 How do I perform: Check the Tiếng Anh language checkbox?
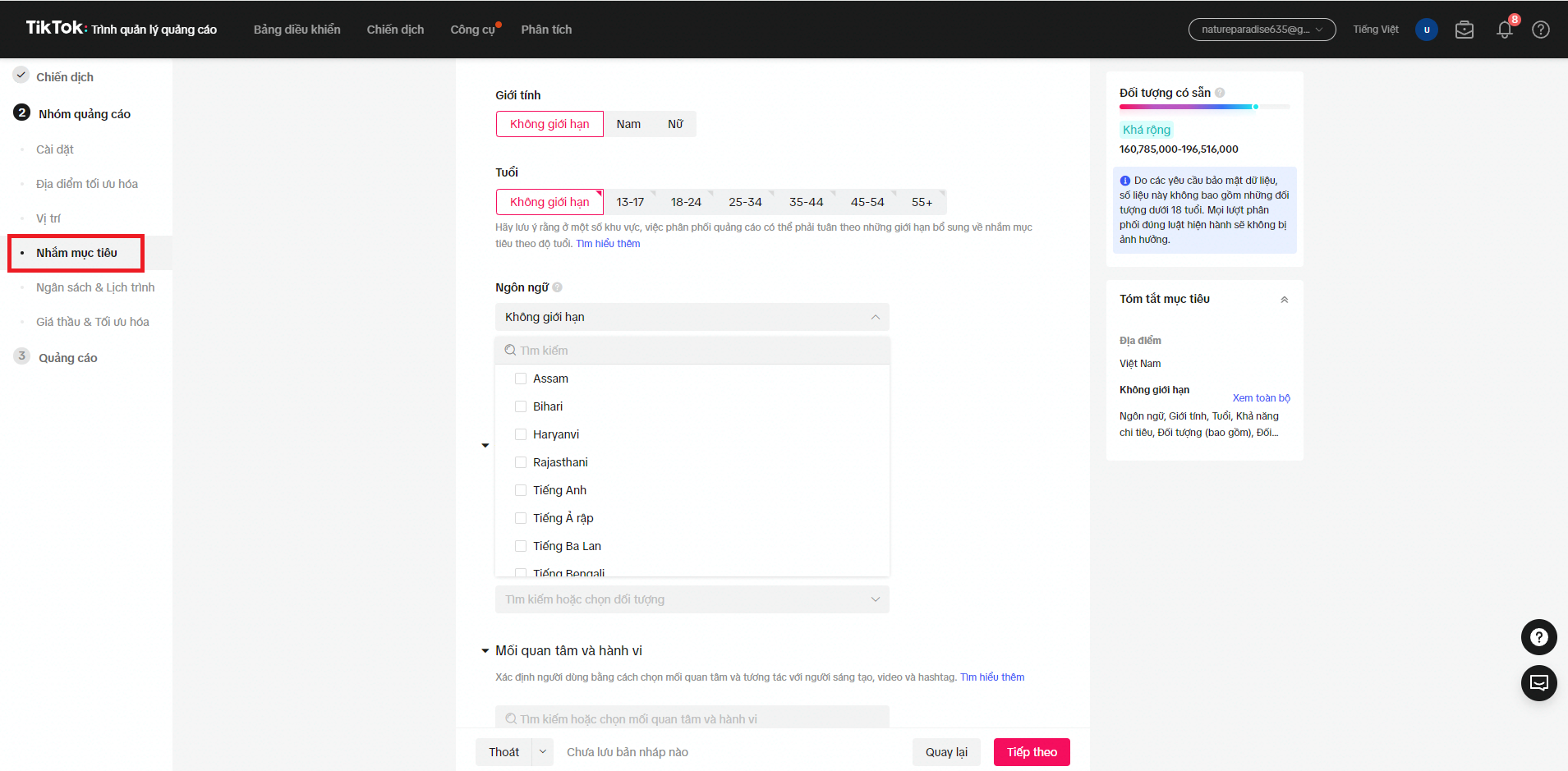(x=520, y=490)
